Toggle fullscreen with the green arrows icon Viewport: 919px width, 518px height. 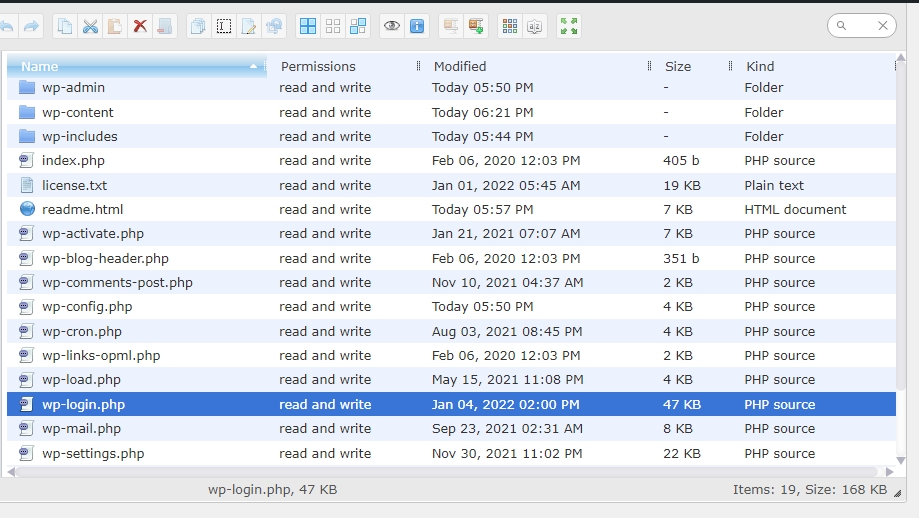569,26
